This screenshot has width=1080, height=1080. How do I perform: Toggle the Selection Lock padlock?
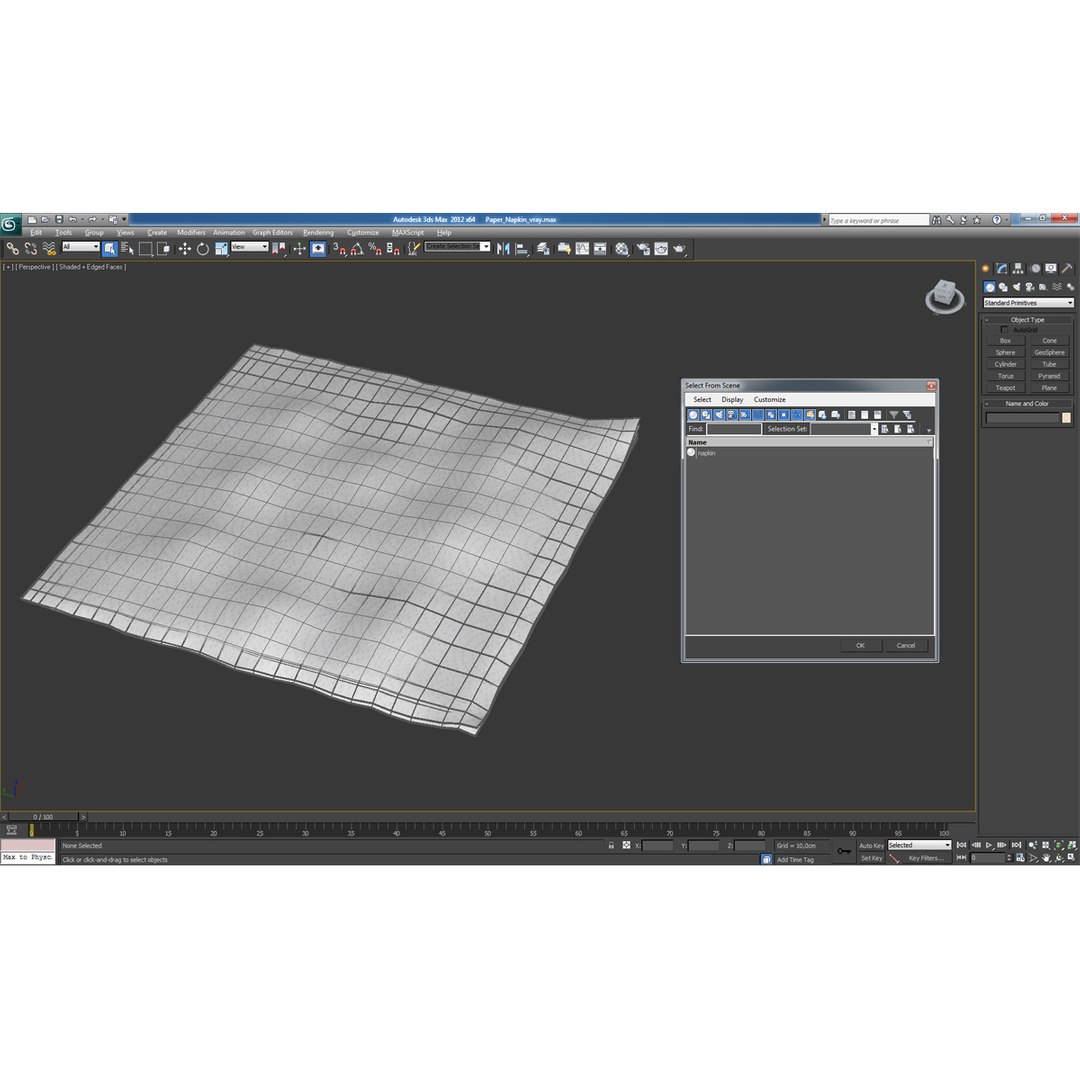(x=611, y=845)
